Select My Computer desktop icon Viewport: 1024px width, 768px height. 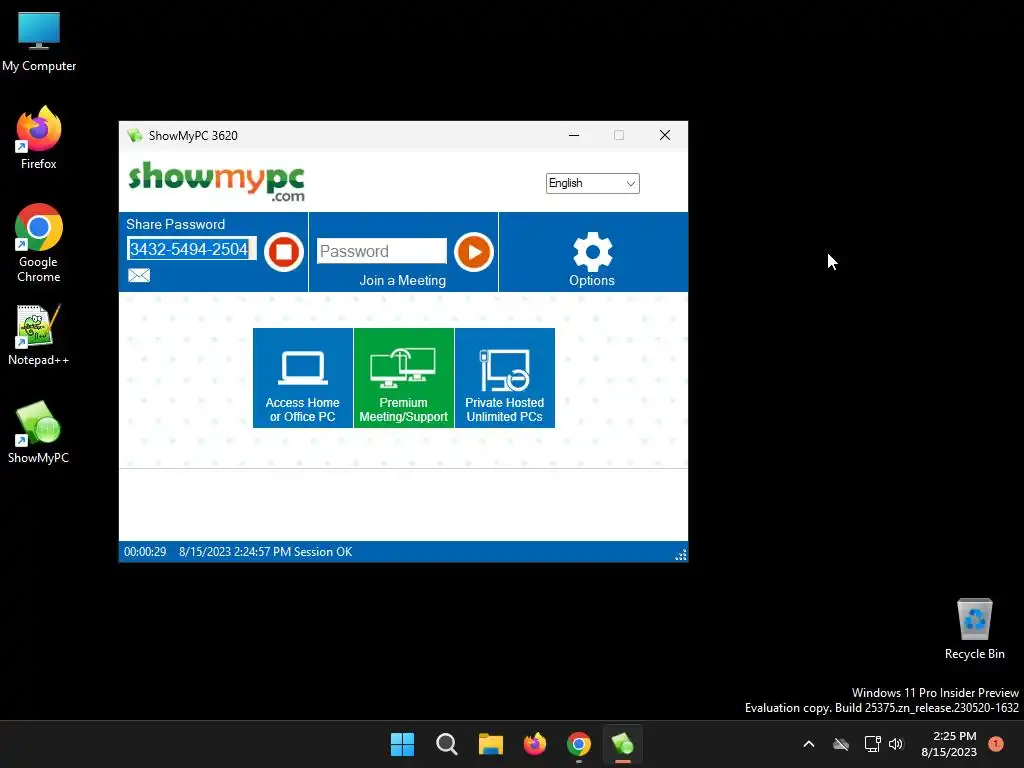pos(39,42)
